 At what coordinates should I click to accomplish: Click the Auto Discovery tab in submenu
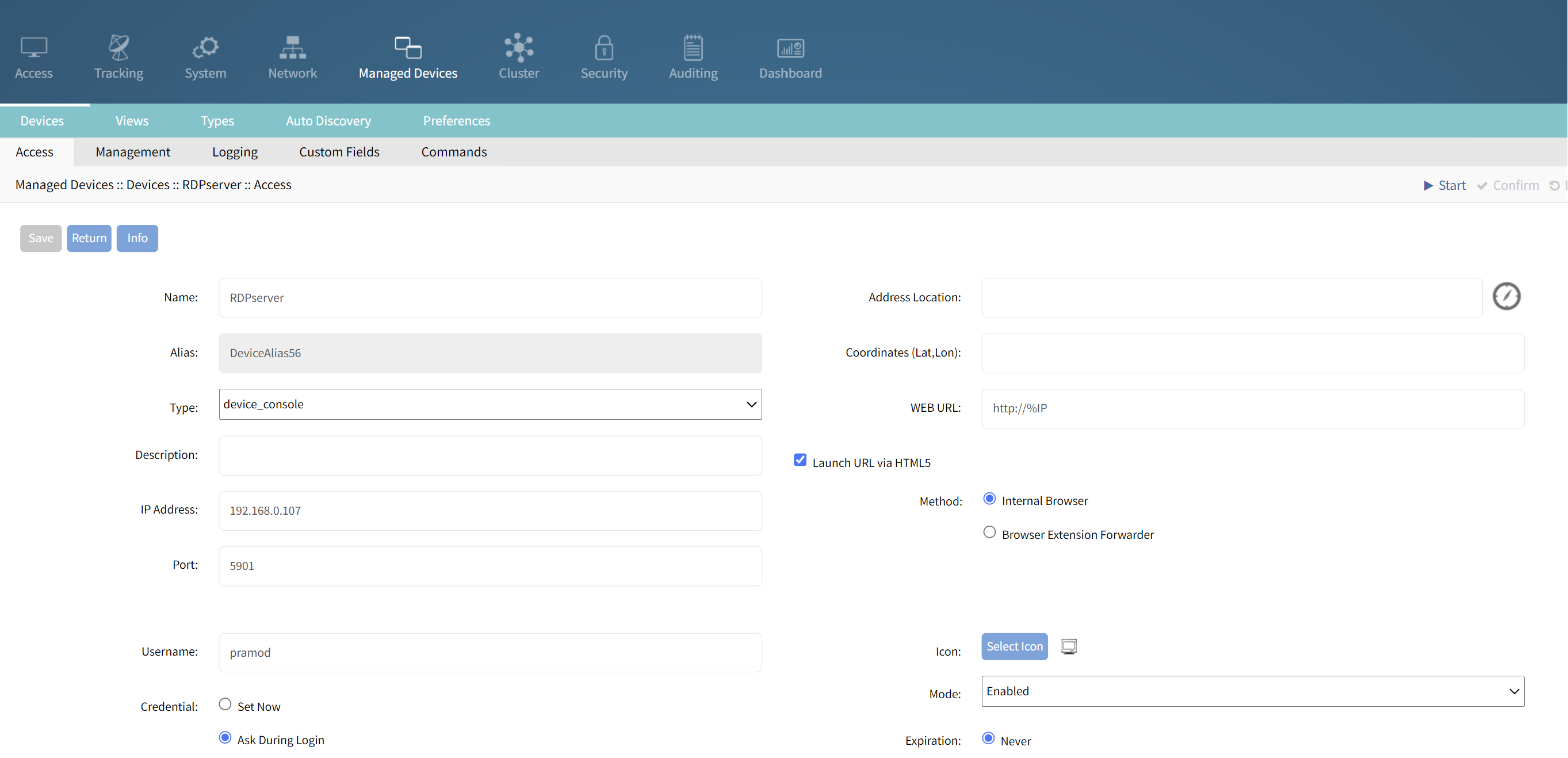click(x=328, y=120)
